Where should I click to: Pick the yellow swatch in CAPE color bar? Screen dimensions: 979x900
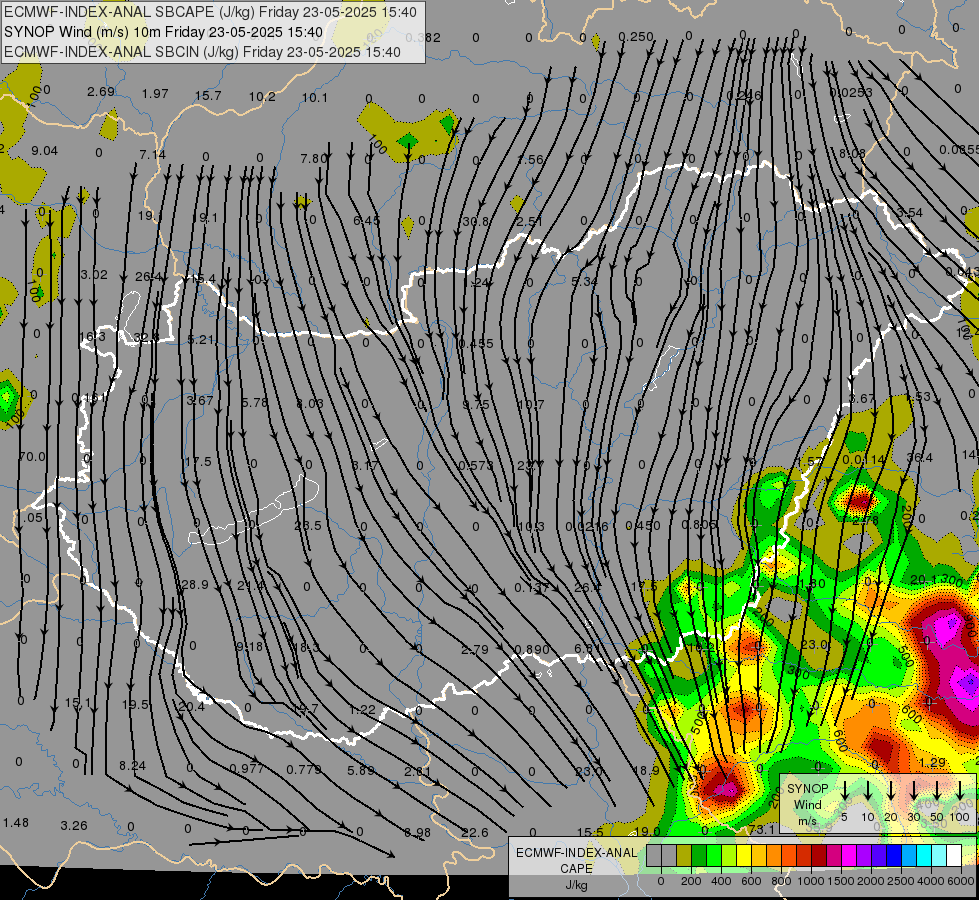744,856
